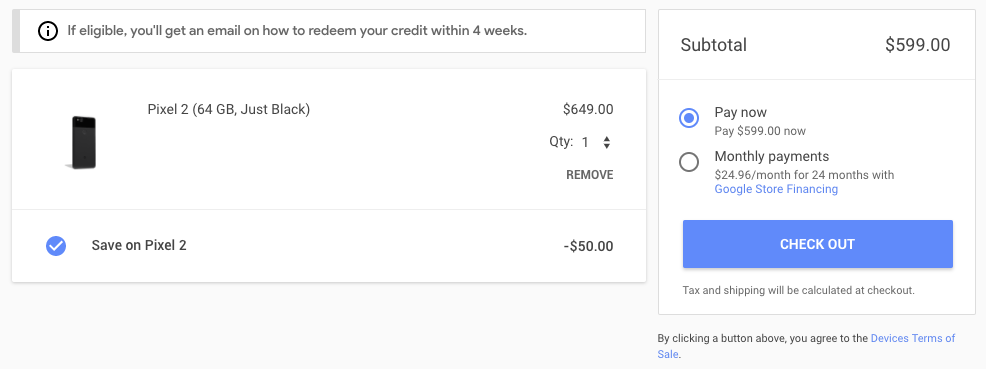Click the Subtotal heading
The width and height of the screenshot is (986, 369).
[714, 45]
